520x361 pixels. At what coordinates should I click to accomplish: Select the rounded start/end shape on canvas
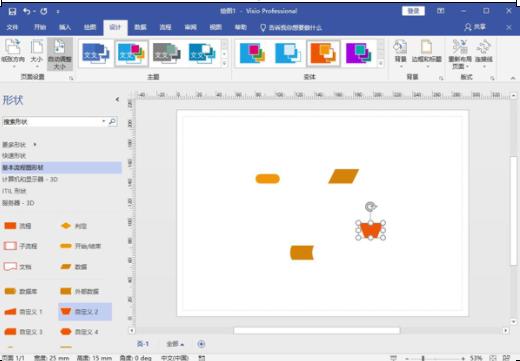(267, 179)
